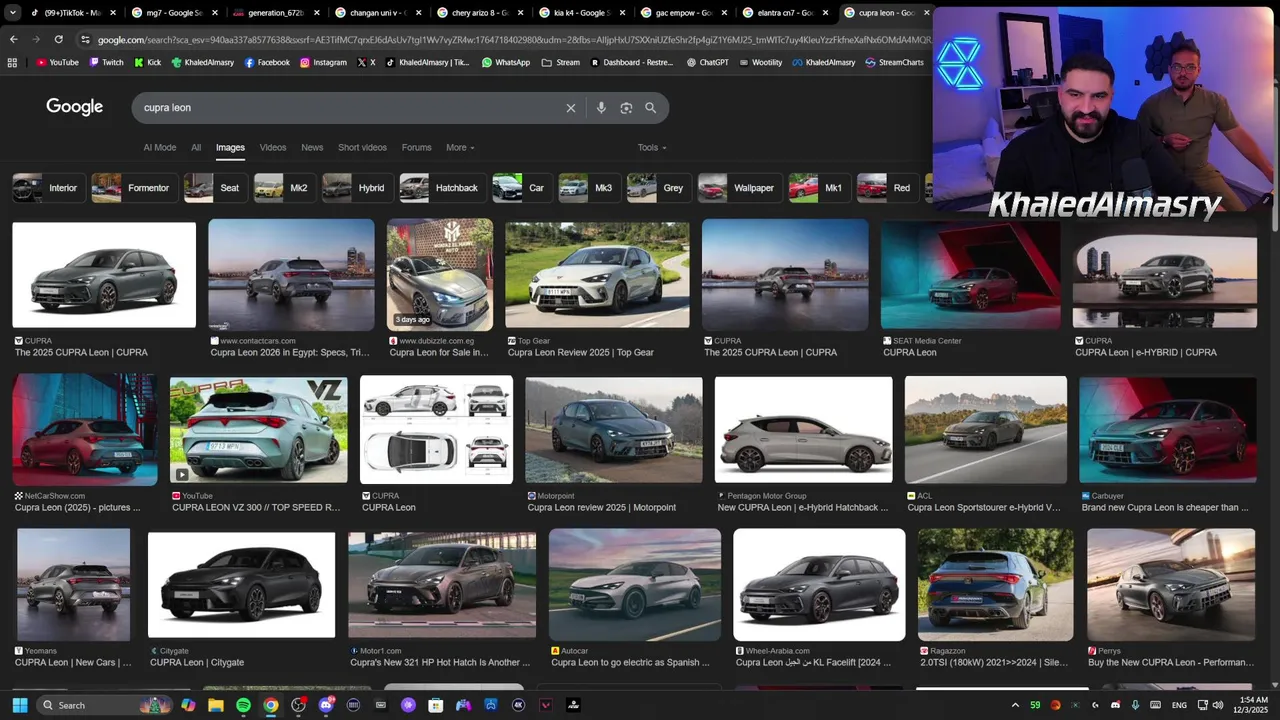Open Discord from the taskbar
Screen dimensions: 1280x720
(x=326, y=705)
